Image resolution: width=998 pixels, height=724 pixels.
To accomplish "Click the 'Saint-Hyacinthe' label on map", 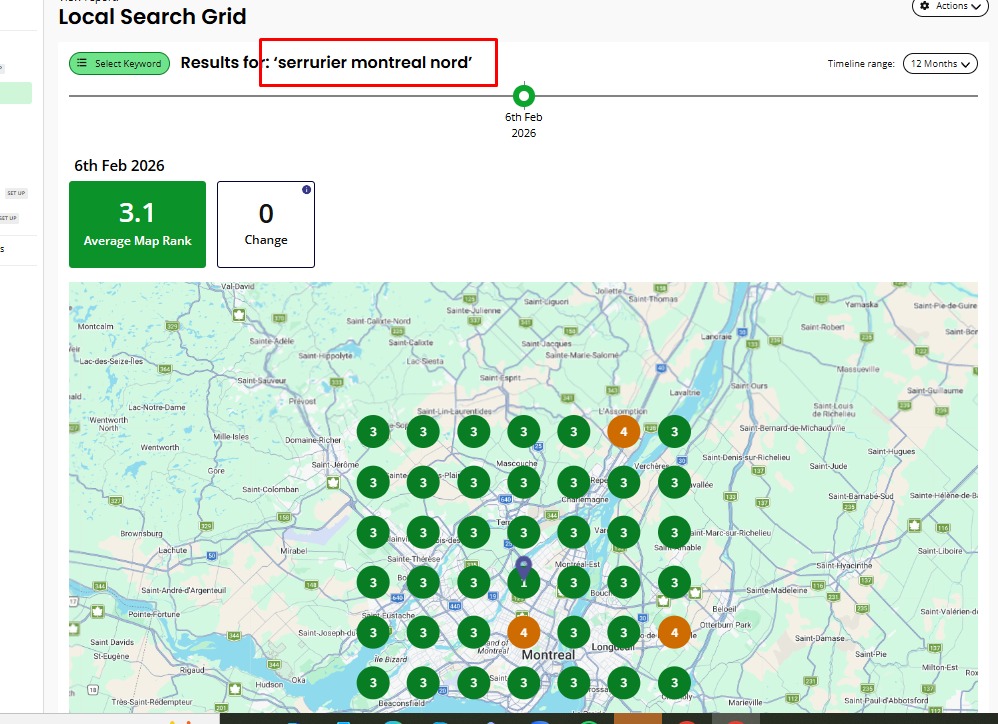I will 844,566.
